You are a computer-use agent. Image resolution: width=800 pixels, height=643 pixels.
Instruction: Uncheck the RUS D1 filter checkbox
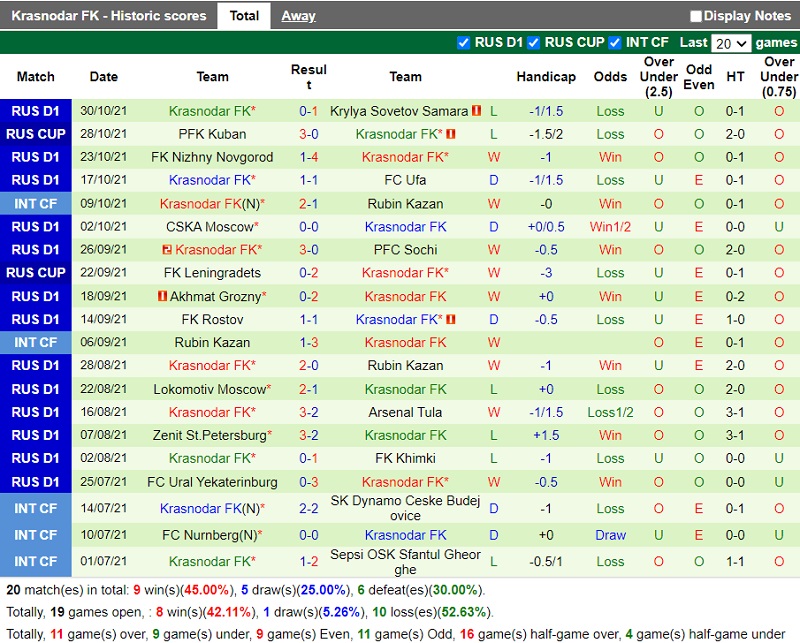click(x=463, y=43)
